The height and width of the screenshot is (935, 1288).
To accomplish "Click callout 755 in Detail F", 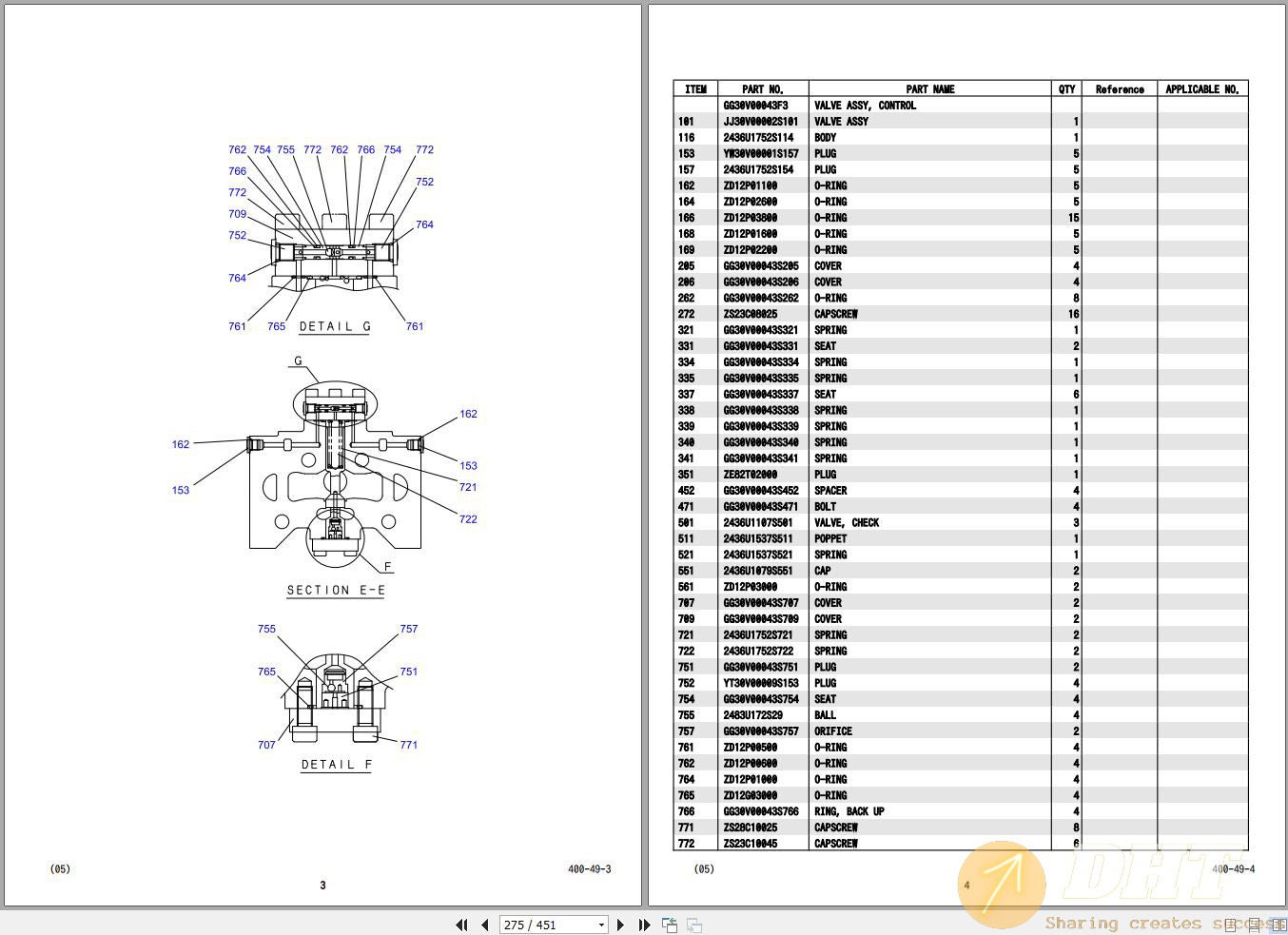I will [266, 629].
